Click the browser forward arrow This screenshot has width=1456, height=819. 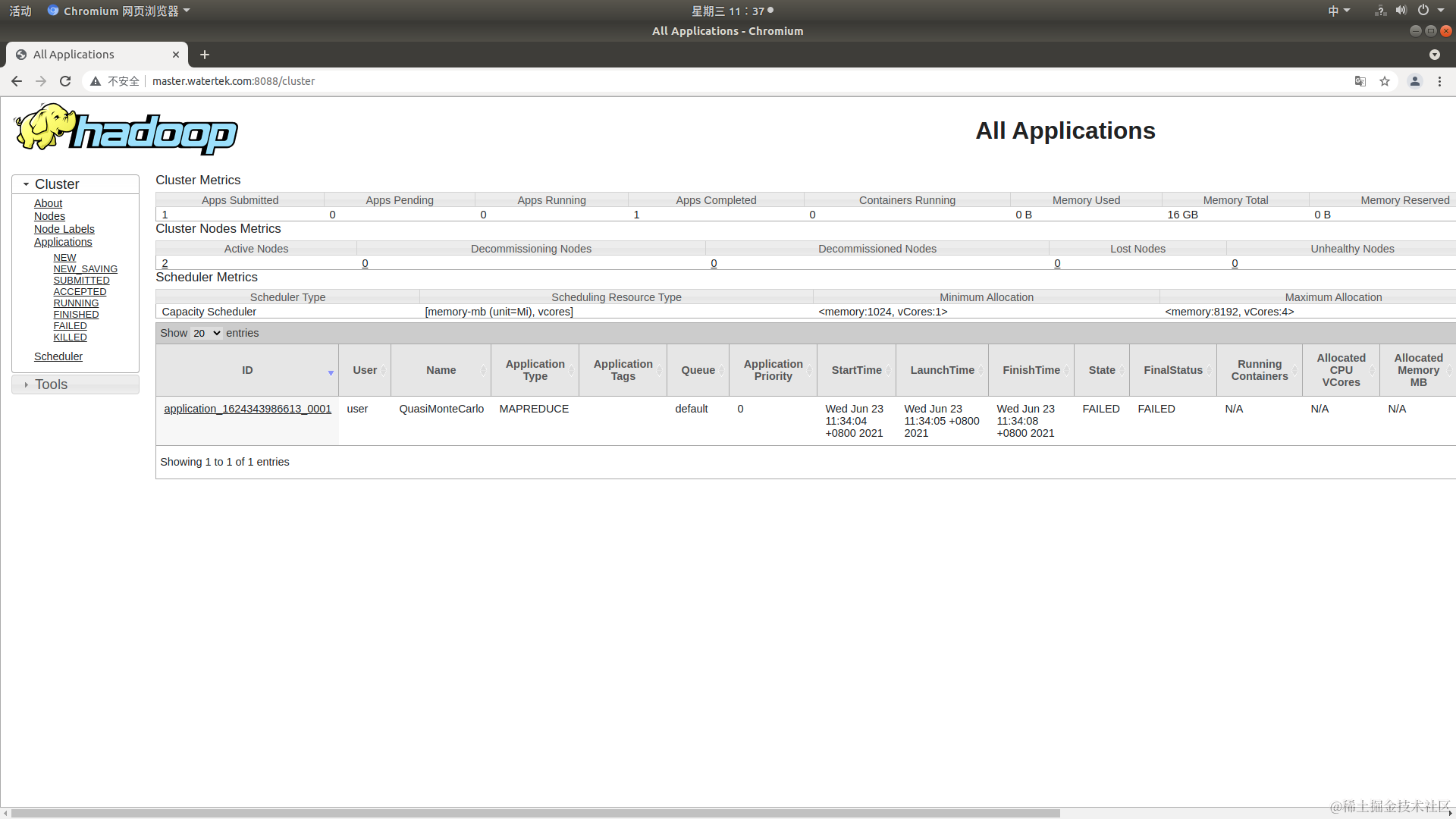tap(41, 81)
